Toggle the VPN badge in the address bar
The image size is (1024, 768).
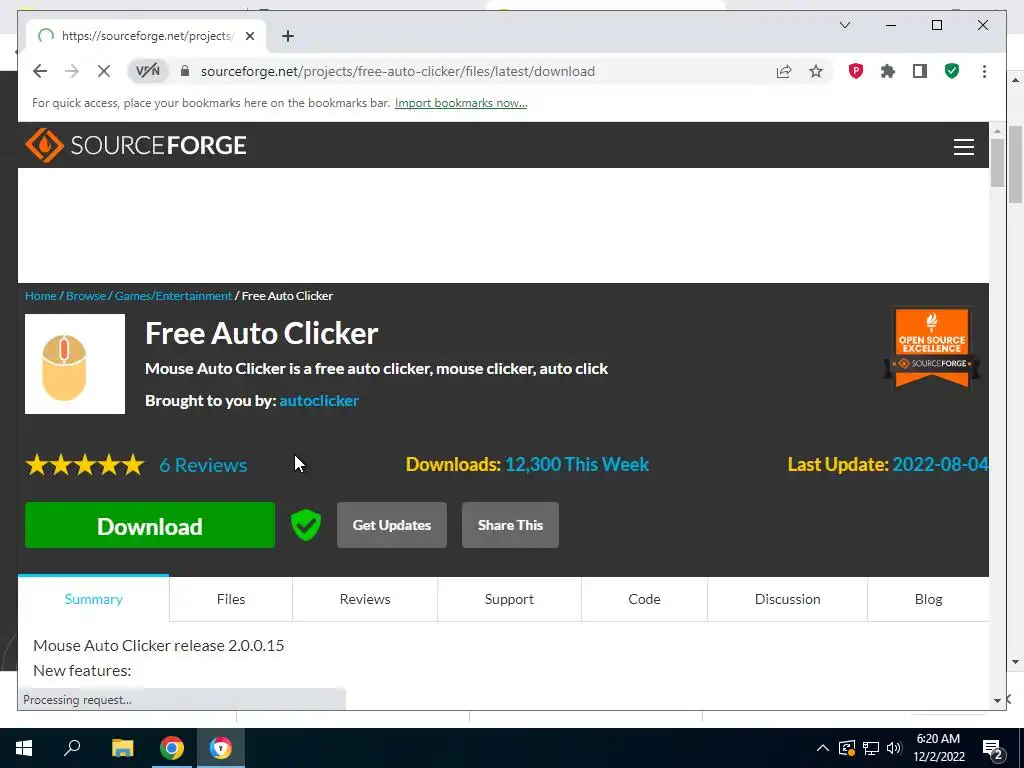coord(148,71)
